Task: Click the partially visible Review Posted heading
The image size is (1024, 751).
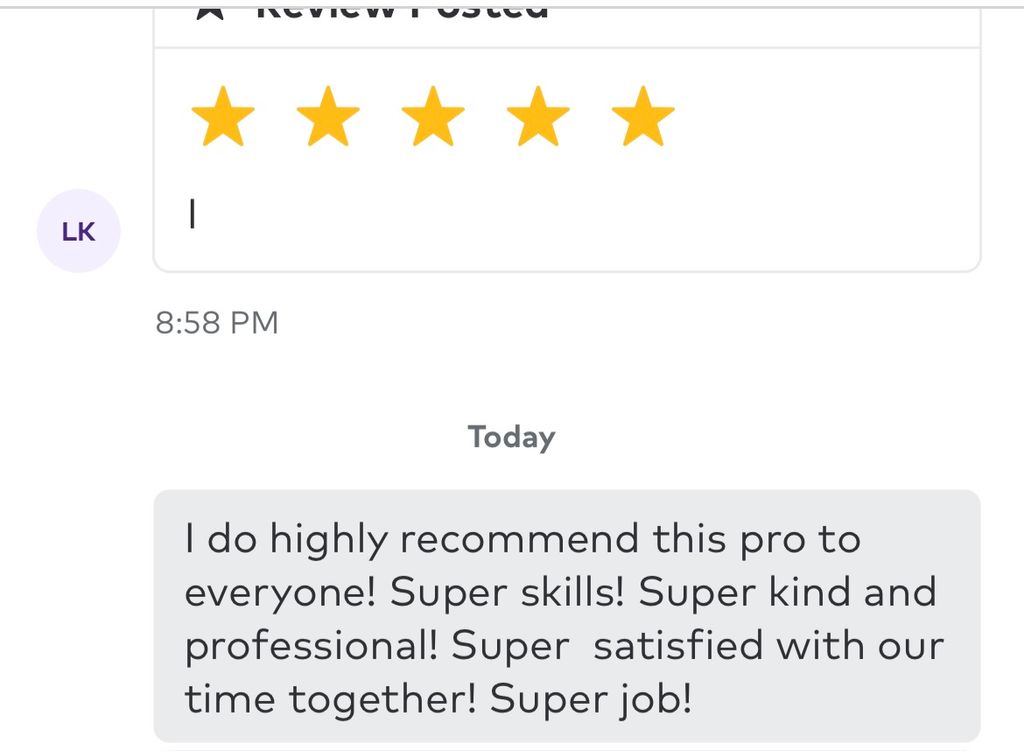Action: tap(402, 12)
